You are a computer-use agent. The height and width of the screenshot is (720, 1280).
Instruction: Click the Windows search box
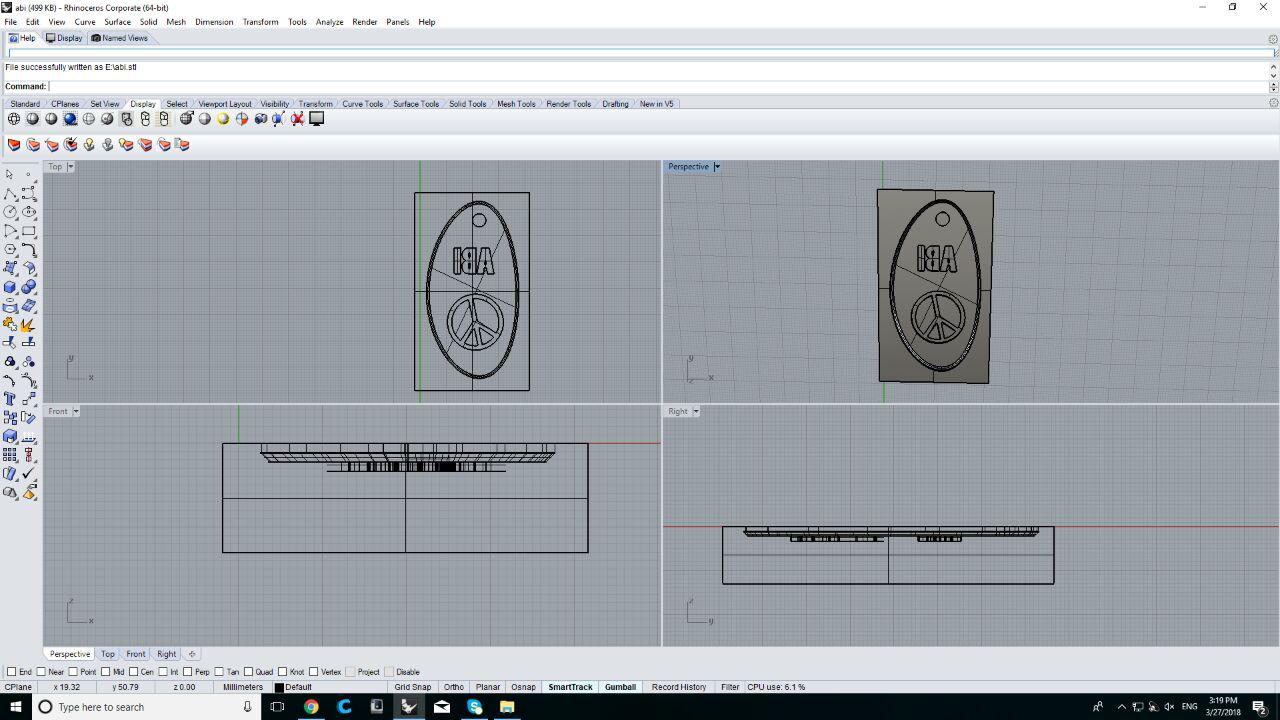pos(146,707)
